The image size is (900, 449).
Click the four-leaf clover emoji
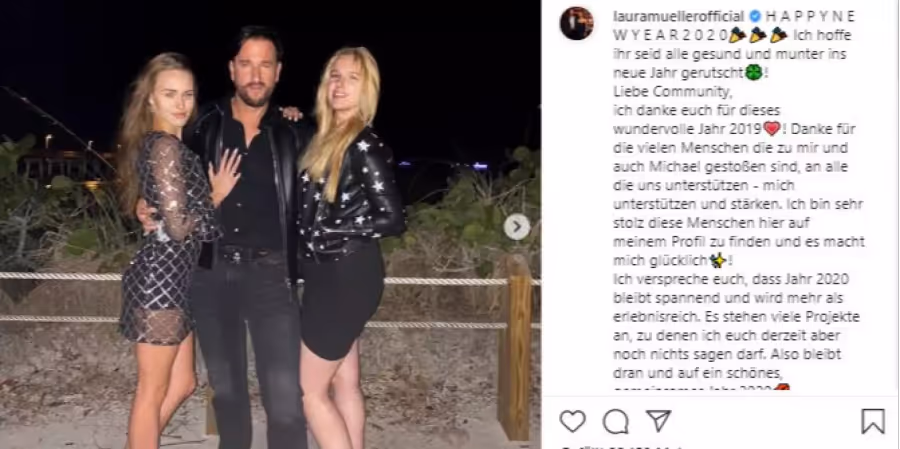click(x=754, y=72)
